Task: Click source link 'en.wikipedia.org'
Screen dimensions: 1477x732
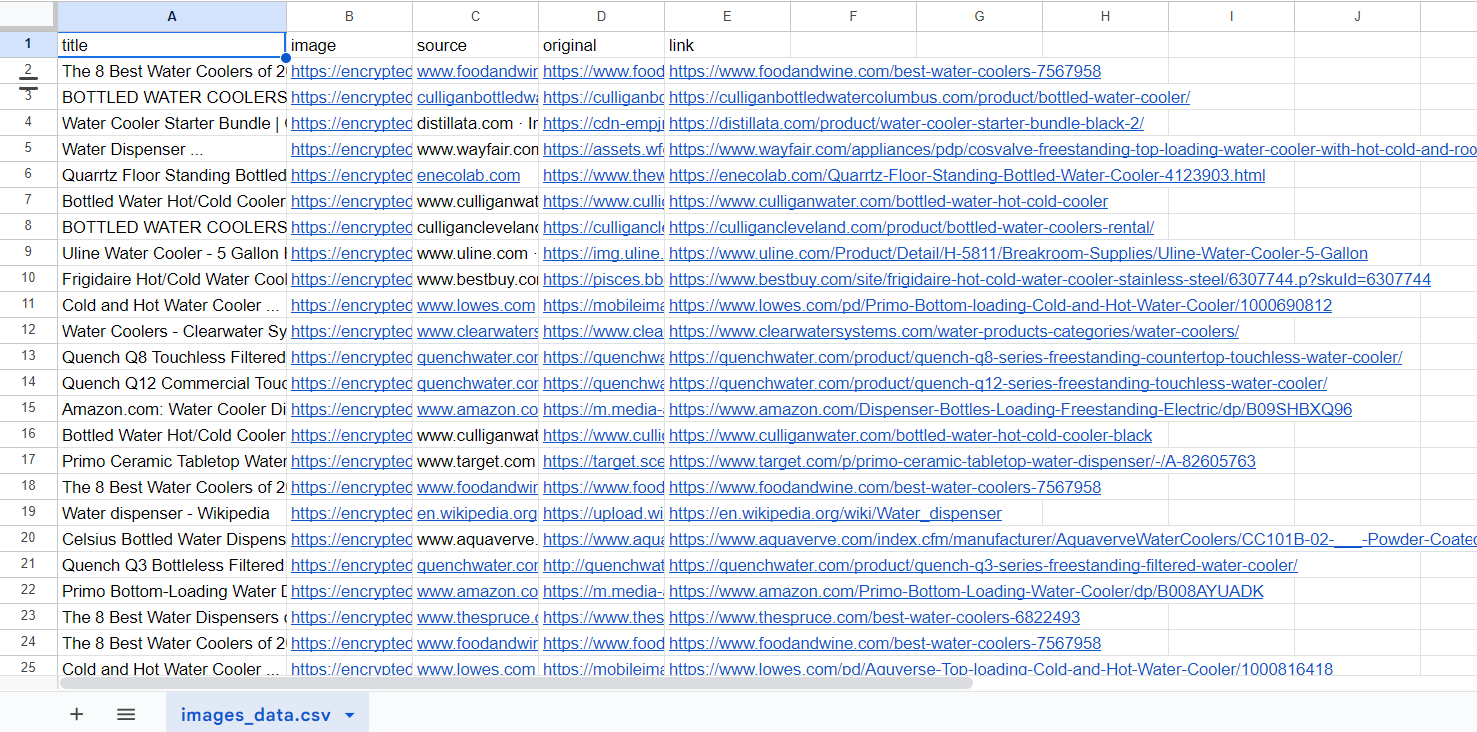Action: coord(477,513)
